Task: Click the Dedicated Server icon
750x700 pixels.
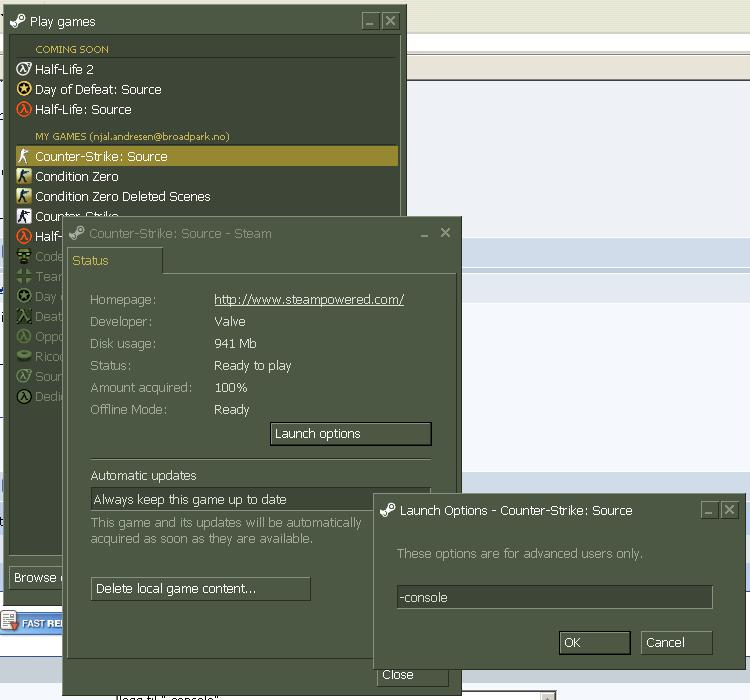Action: coord(24,396)
